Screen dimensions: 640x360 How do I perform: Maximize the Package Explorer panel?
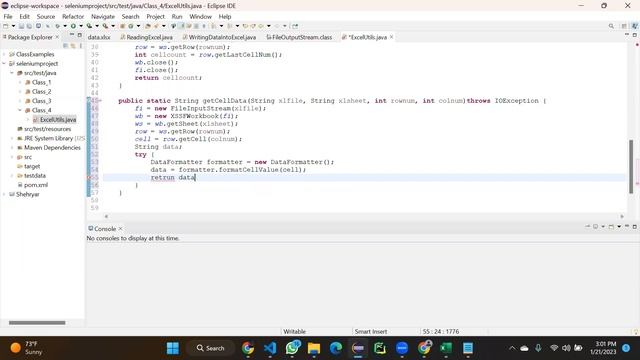coord(80,36)
